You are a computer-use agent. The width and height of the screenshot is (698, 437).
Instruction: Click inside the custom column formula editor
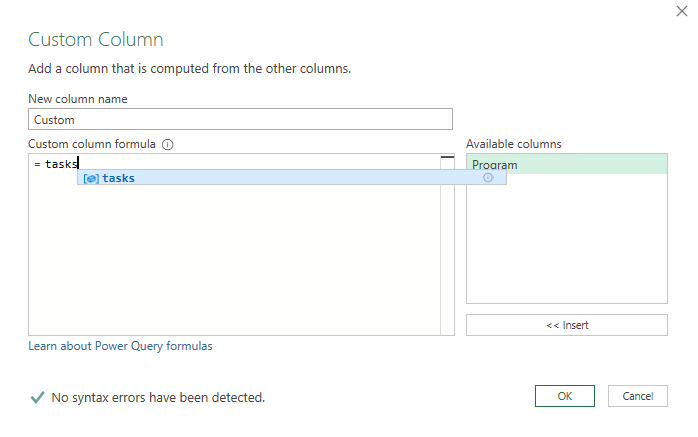click(x=230, y=260)
